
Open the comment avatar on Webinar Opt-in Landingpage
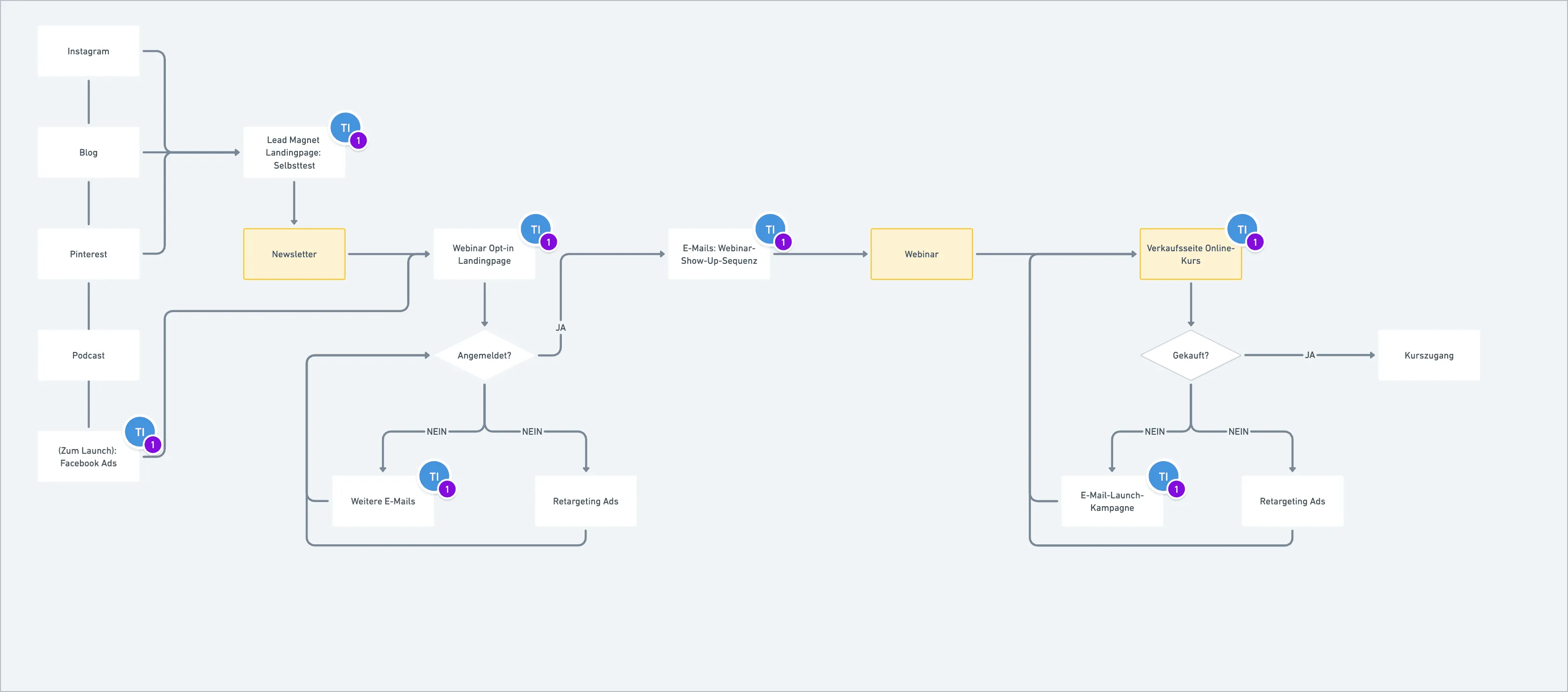point(536,229)
